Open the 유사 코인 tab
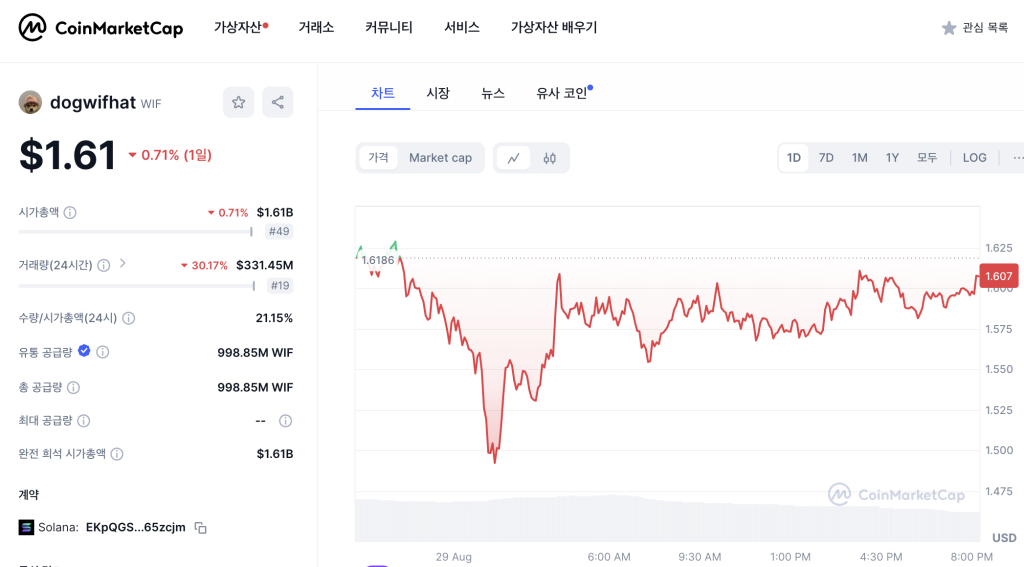The width and height of the screenshot is (1024, 567). 563,93
